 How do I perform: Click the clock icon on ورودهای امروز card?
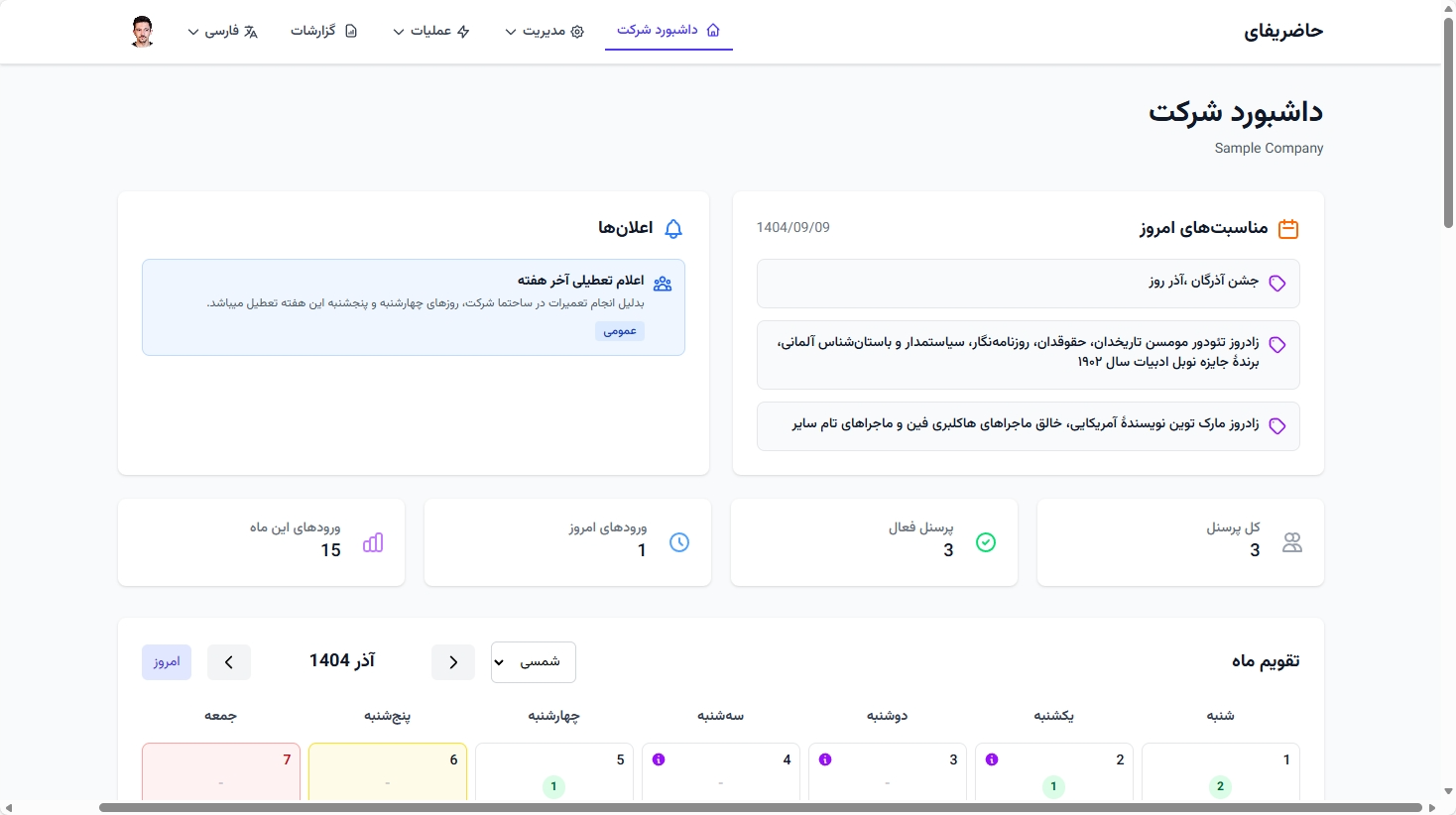(x=678, y=542)
